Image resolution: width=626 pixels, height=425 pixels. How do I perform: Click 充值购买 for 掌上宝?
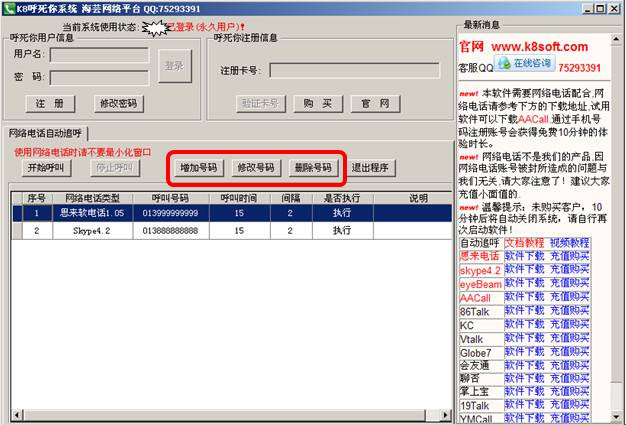(x=570, y=391)
